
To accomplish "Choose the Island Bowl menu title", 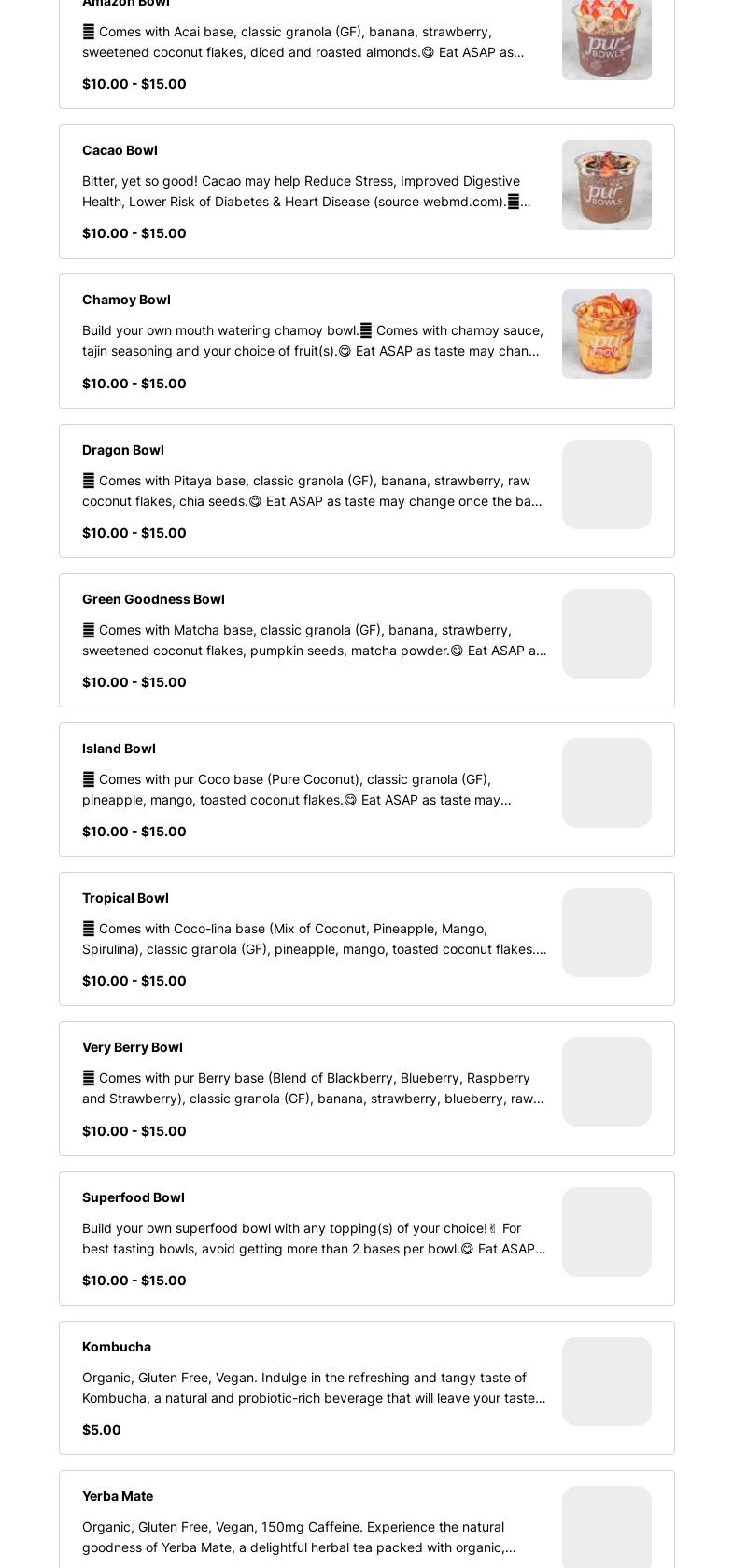I will pyautogui.click(x=119, y=749).
